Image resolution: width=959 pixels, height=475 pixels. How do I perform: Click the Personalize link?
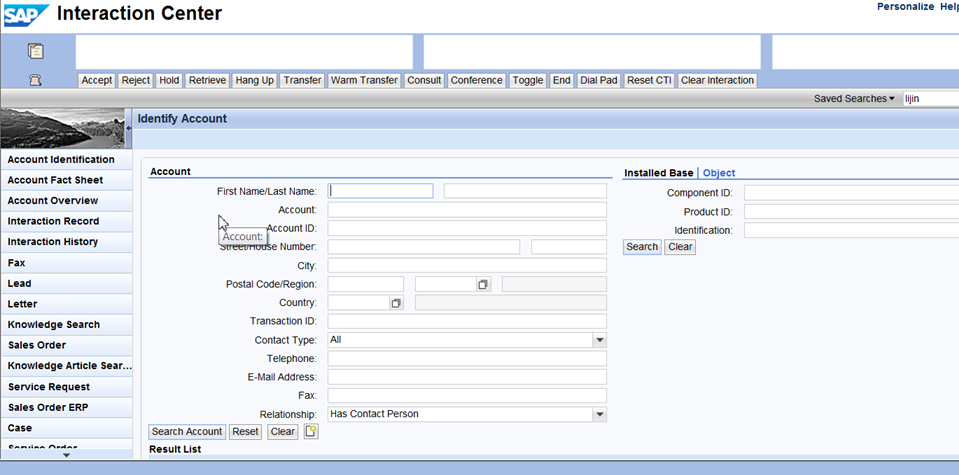(x=905, y=7)
